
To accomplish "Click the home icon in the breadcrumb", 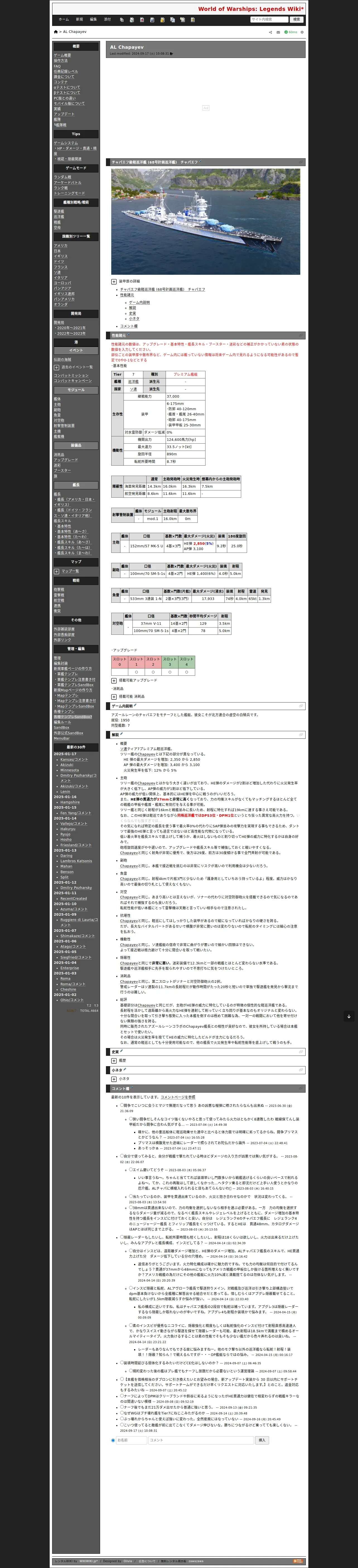I will click(x=55, y=32).
